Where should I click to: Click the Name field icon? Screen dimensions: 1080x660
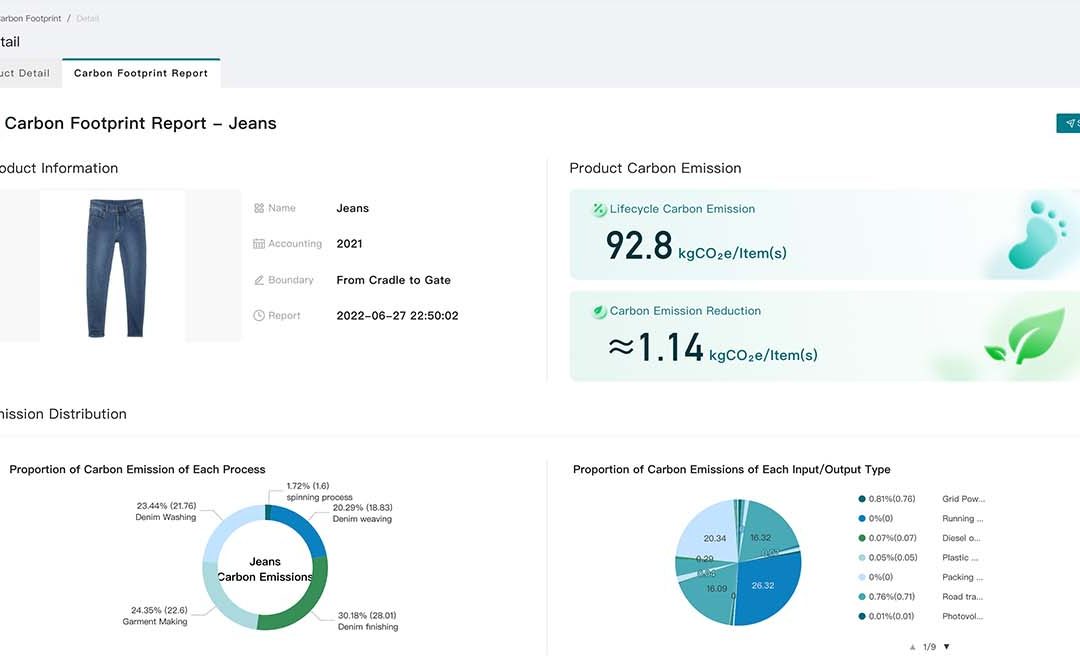259,208
